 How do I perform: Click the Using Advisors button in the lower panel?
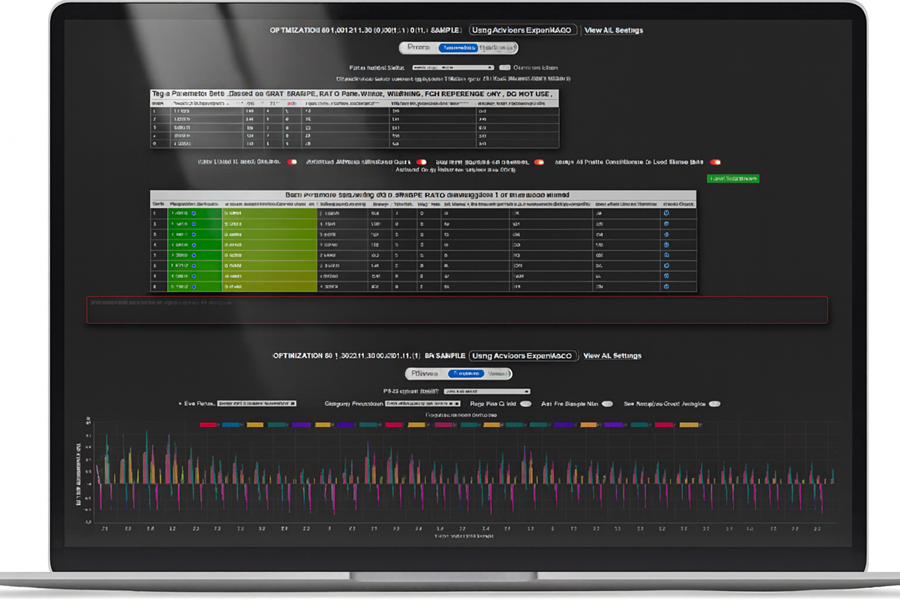(x=522, y=356)
